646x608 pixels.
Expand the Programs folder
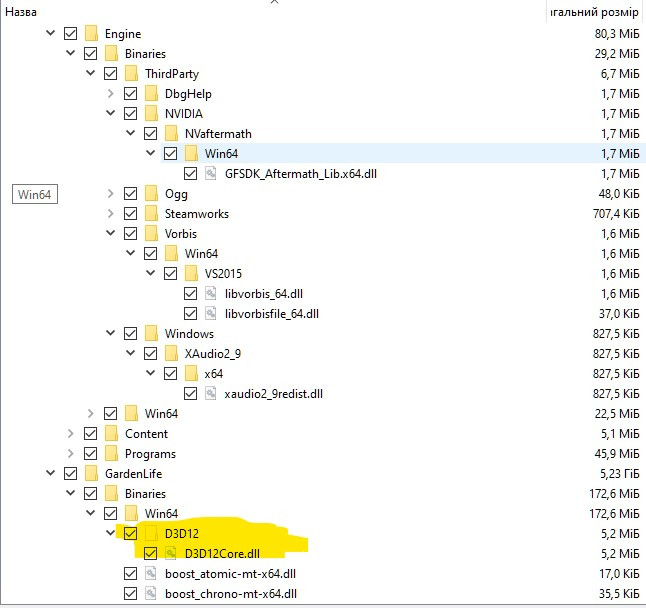click(x=70, y=453)
